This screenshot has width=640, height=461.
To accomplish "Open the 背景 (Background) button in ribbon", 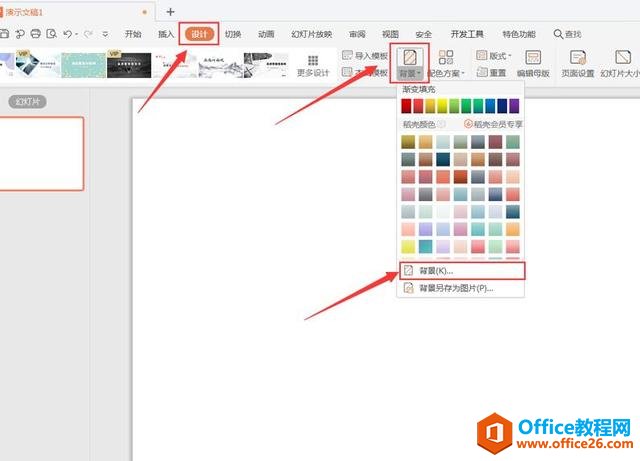I will tap(408, 63).
